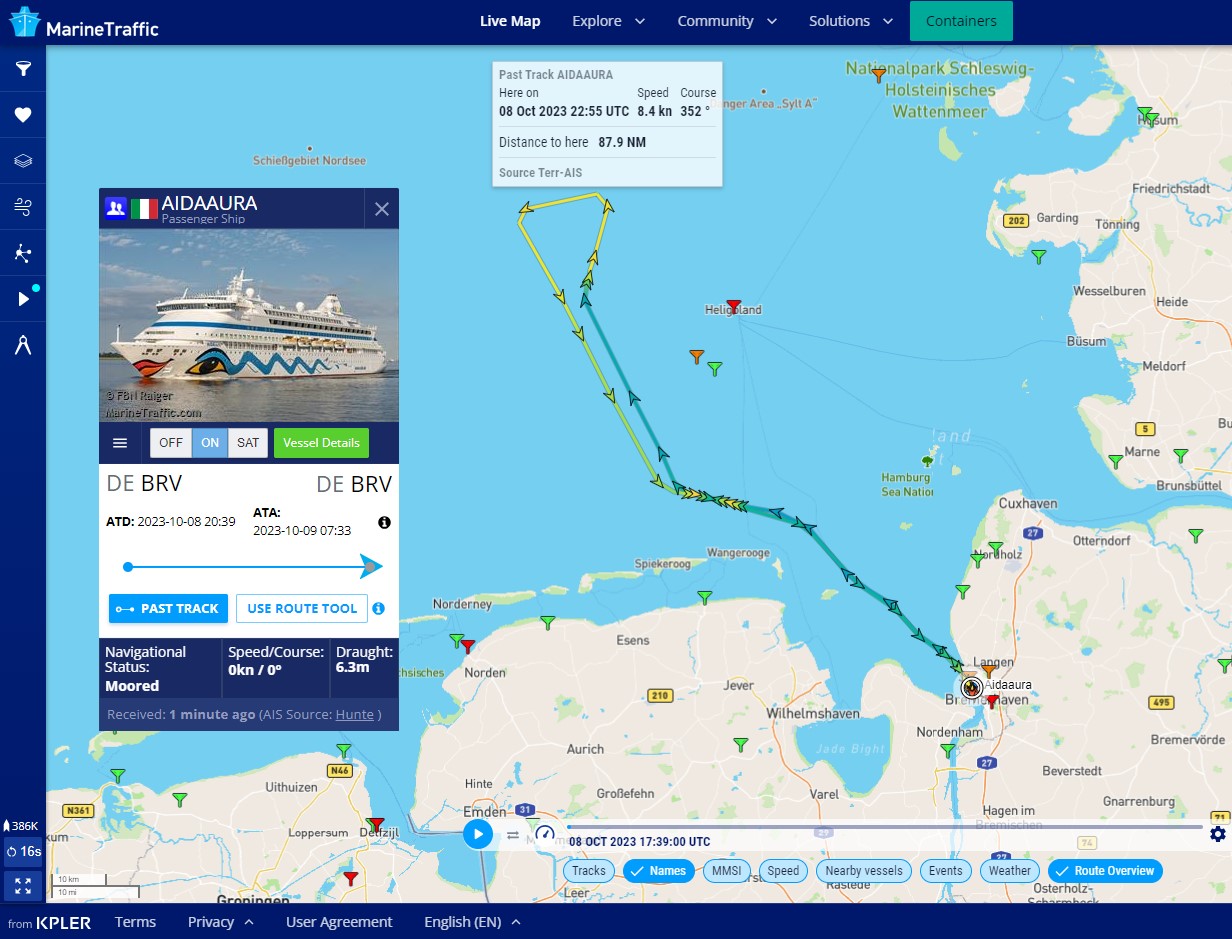Enable the Tracks chip option
The width and height of the screenshot is (1232, 939).
pyautogui.click(x=589, y=871)
